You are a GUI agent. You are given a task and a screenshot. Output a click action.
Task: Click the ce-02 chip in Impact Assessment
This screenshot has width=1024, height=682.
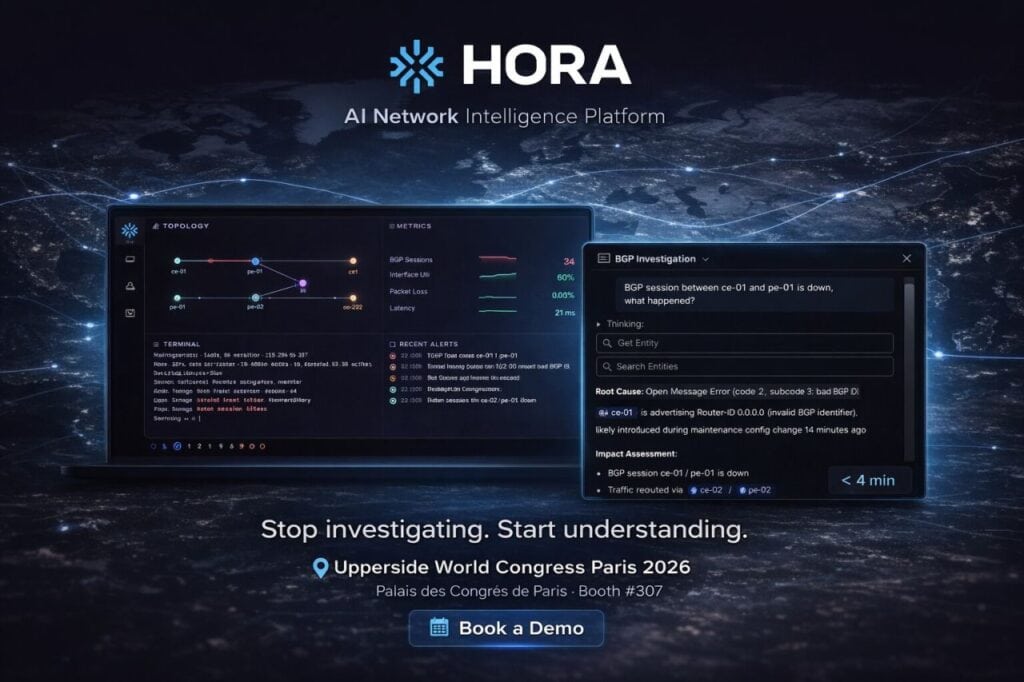(x=705, y=490)
